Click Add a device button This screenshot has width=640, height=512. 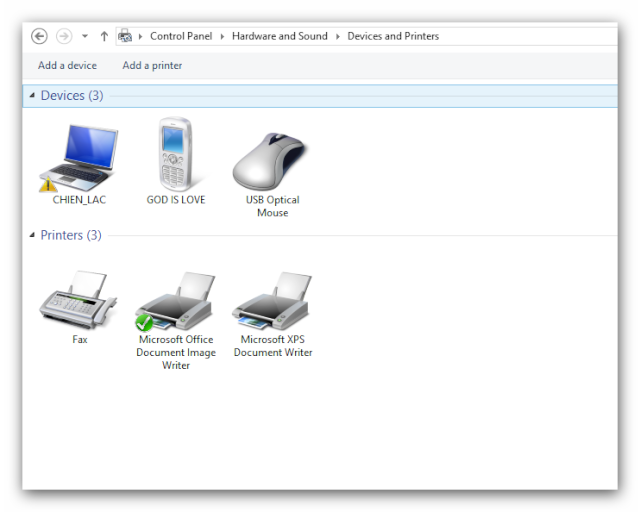click(67, 65)
